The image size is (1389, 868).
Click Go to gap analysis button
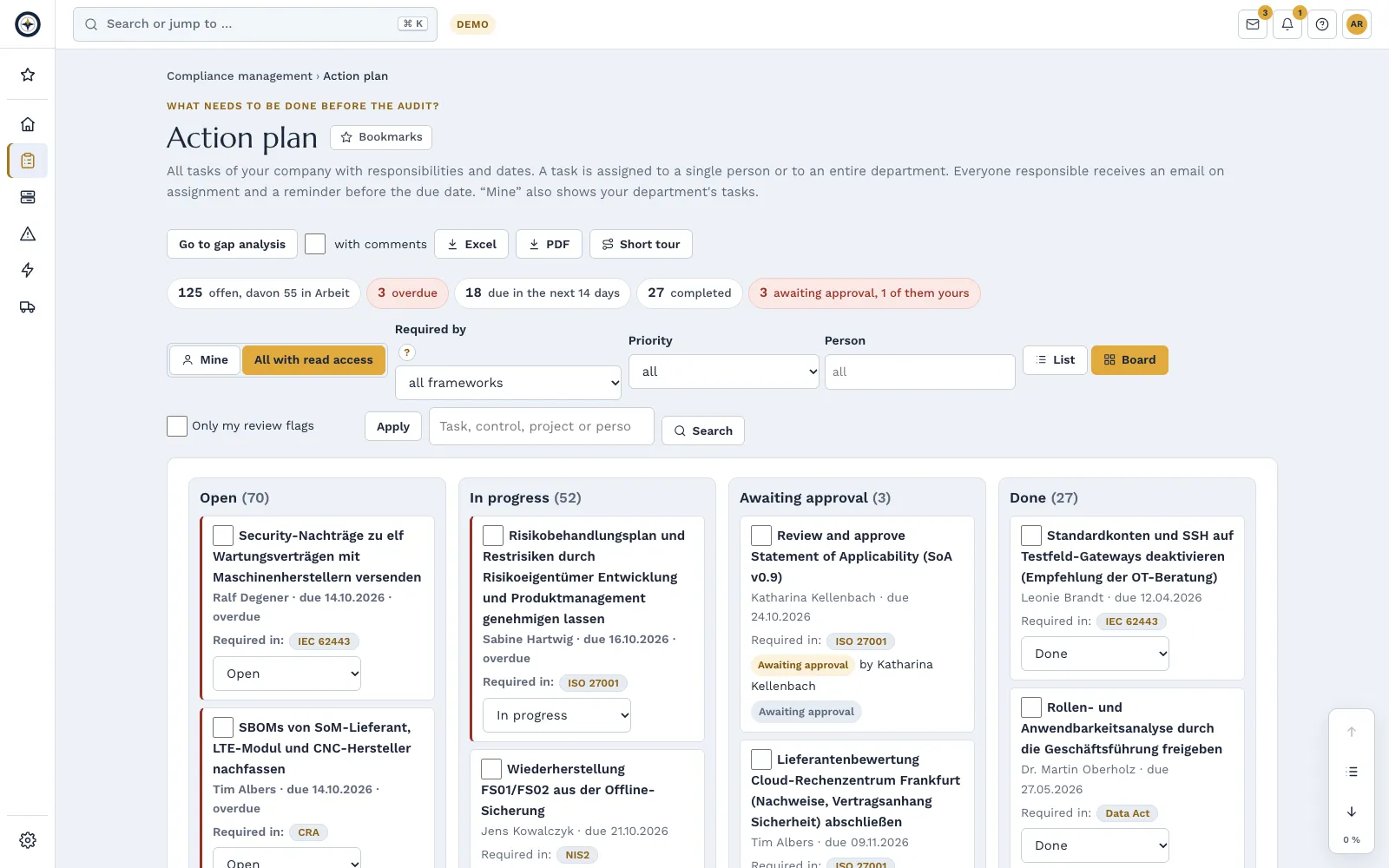click(x=232, y=244)
